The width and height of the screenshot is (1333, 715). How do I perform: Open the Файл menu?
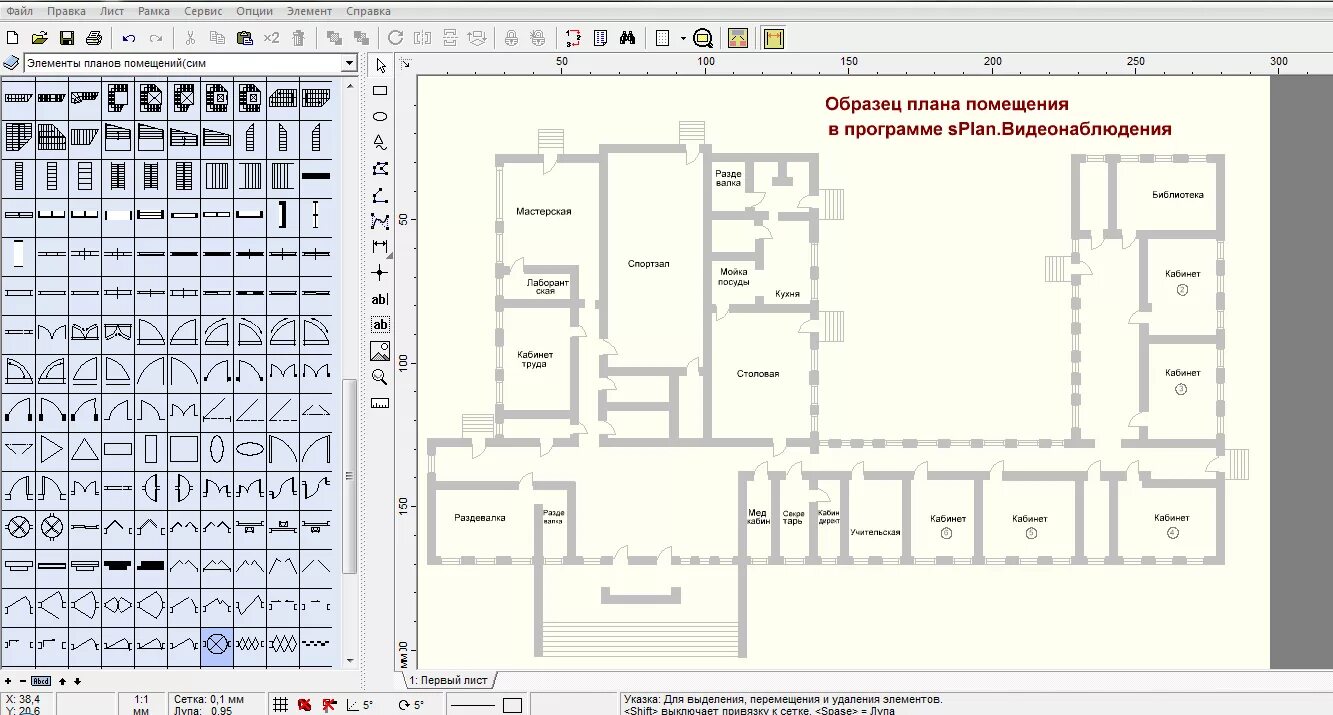(x=19, y=11)
